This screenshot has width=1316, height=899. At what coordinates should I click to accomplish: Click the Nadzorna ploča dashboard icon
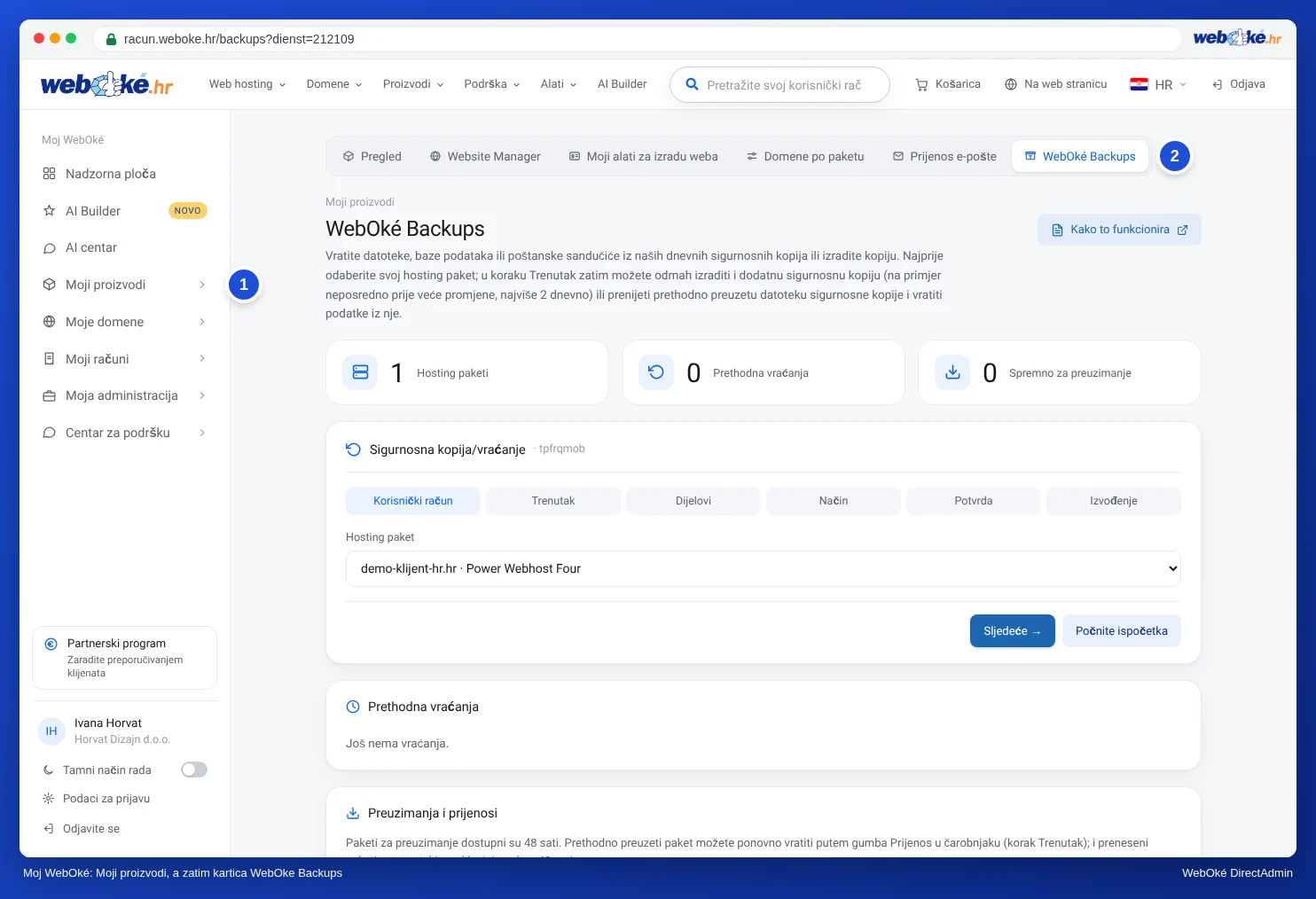(50, 174)
